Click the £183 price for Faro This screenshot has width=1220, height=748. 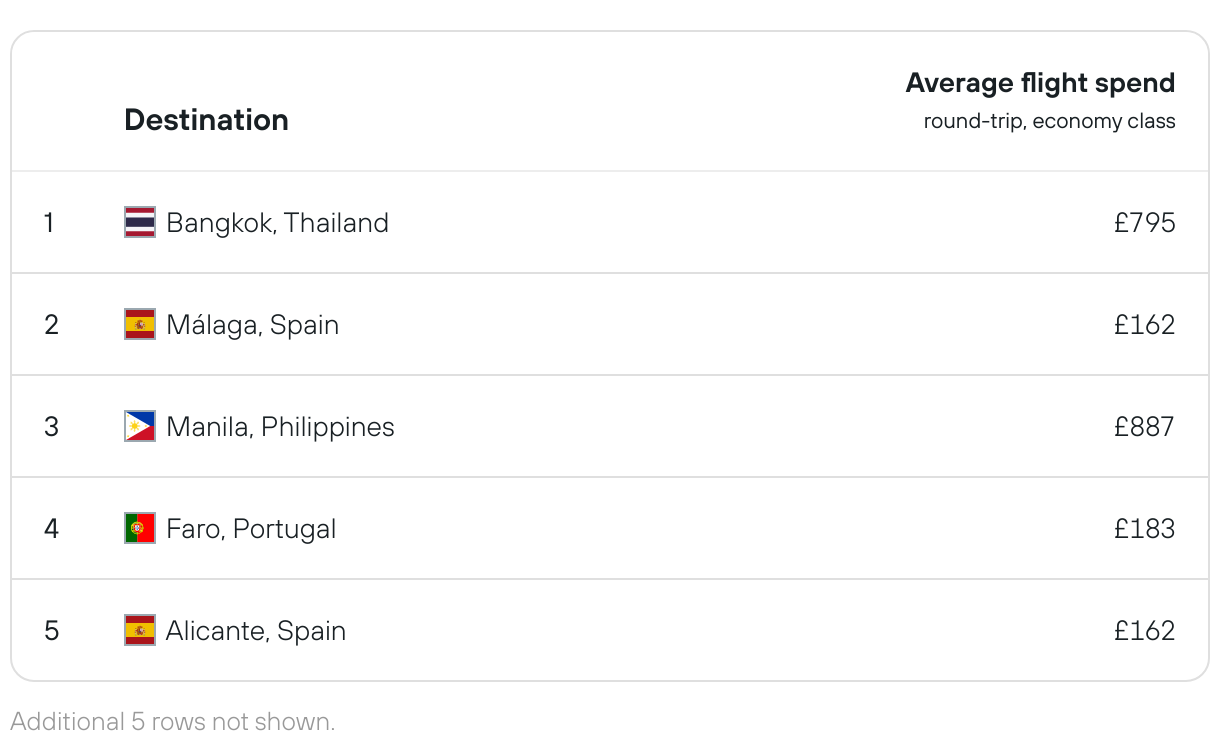1144,528
